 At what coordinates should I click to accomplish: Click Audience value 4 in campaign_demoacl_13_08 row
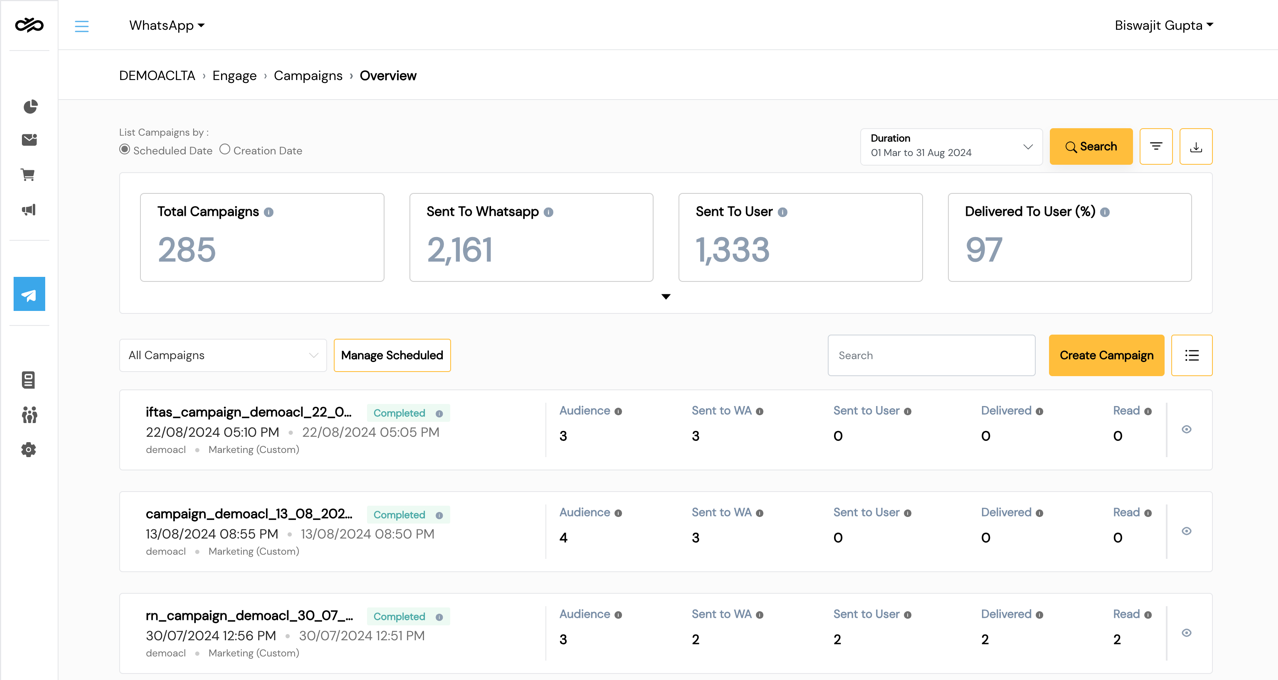564,538
